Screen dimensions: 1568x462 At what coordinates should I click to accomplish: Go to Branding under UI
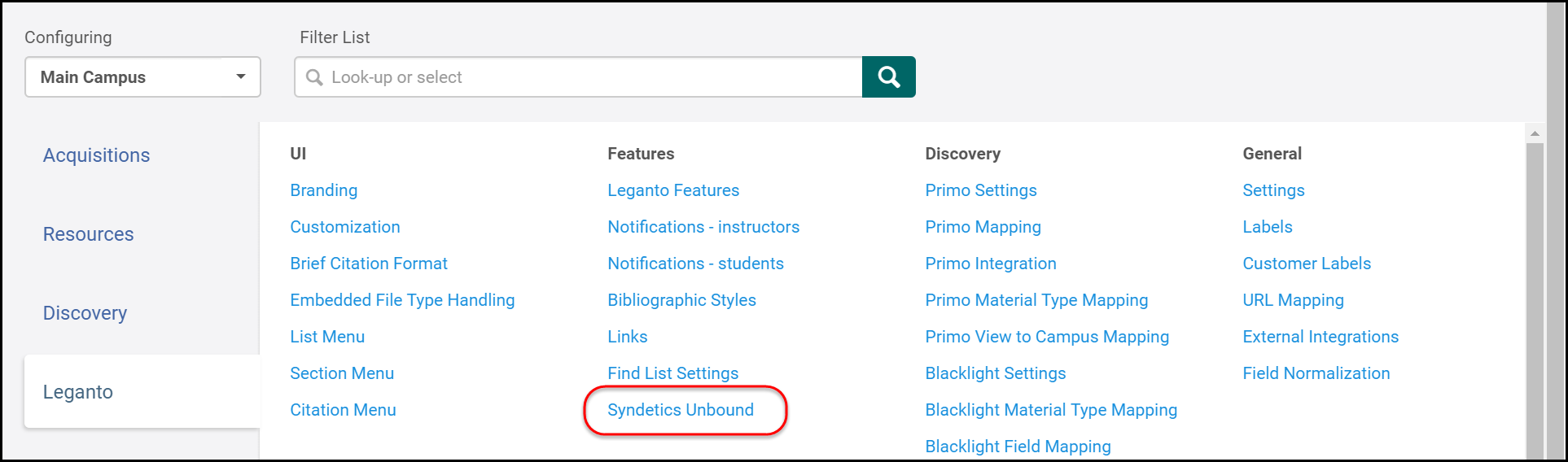[x=323, y=190]
